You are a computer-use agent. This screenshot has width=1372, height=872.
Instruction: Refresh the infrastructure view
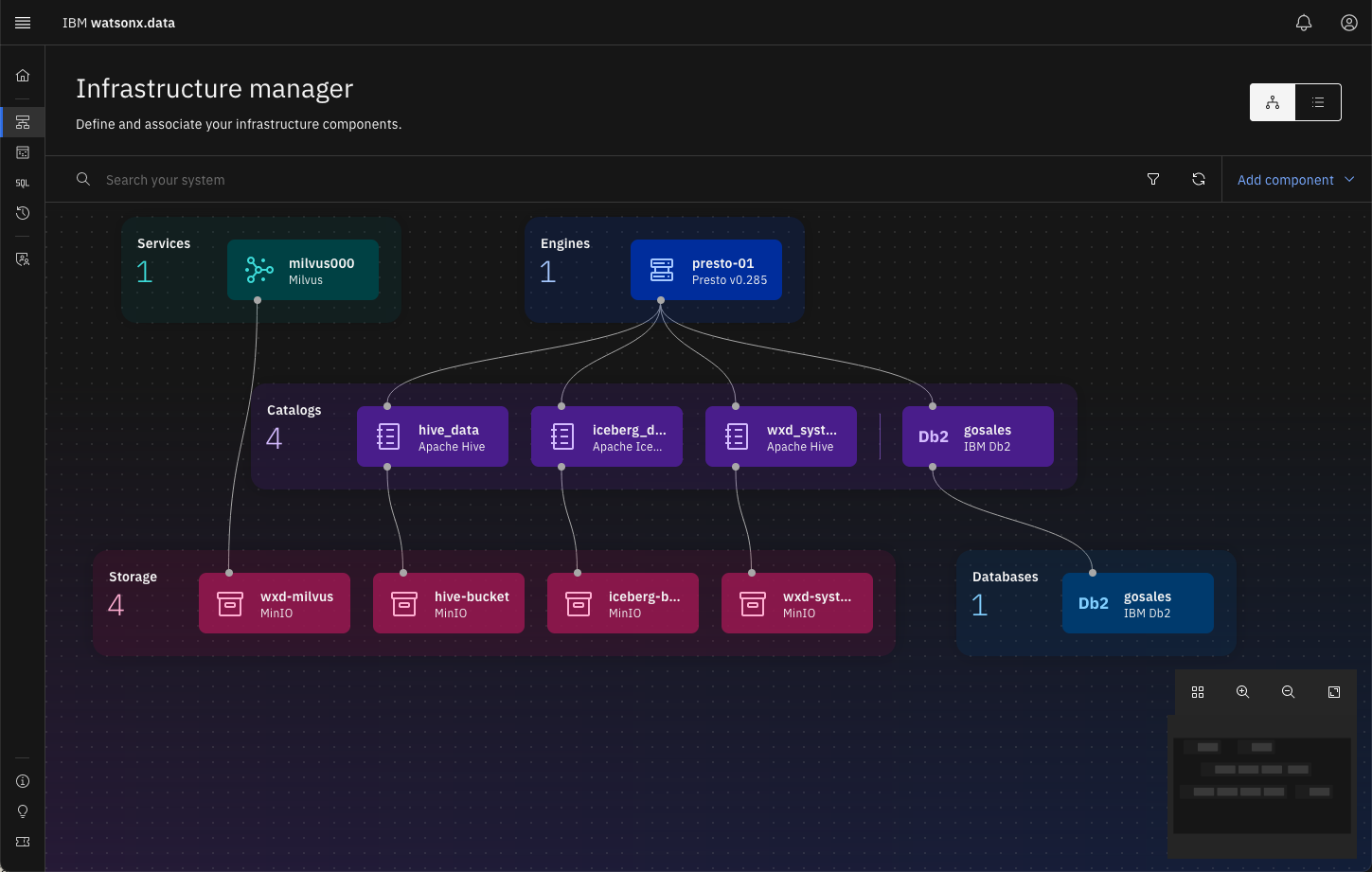coord(1199,179)
